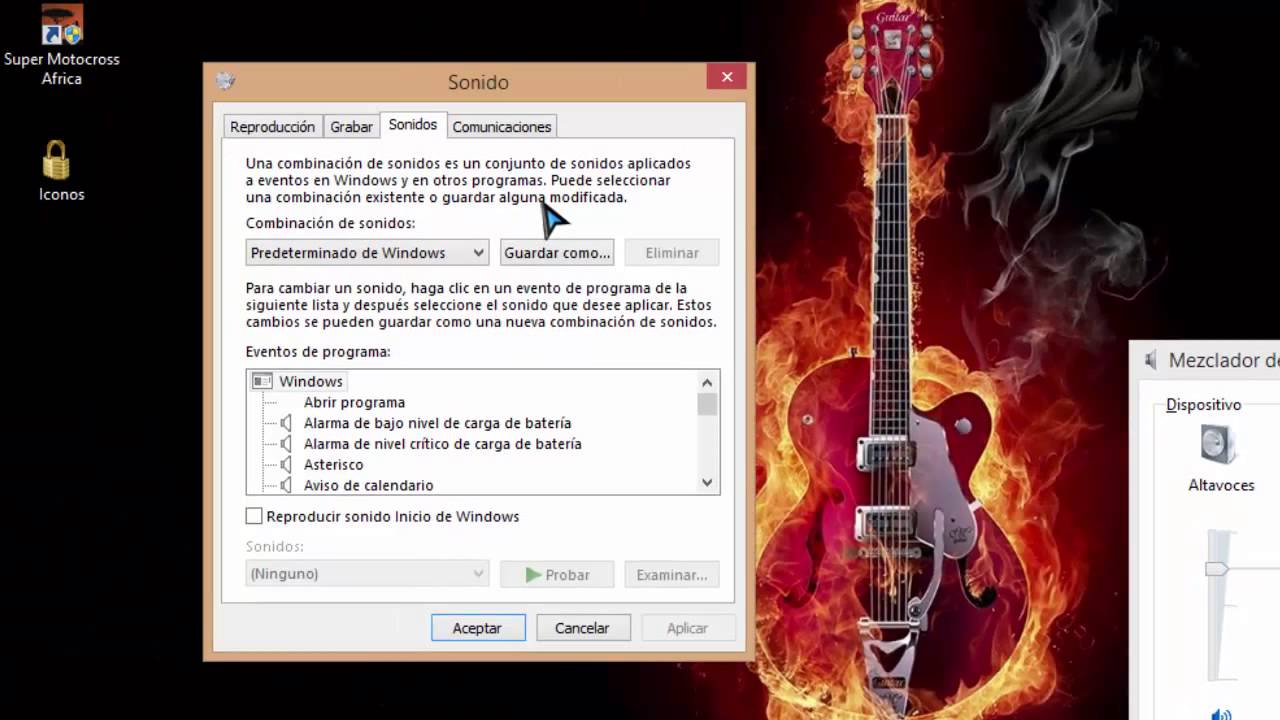Mute Altavoces using speaker button in Mezclador
The height and width of the screenshot is (720, 1280).
pyautogui.click(x=1220, y=714)
